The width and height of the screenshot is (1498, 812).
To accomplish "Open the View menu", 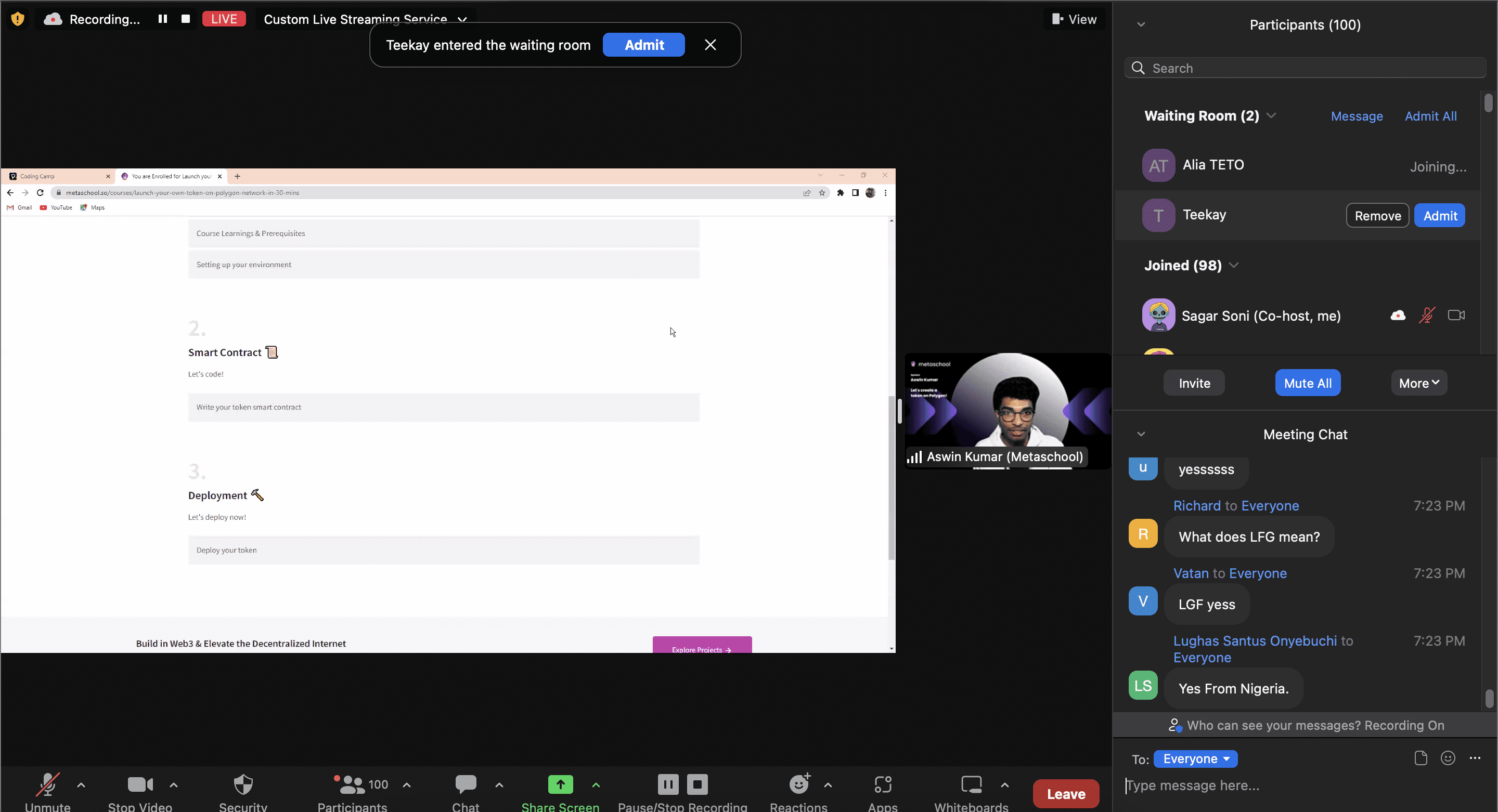I will [x=1074, y=19].
